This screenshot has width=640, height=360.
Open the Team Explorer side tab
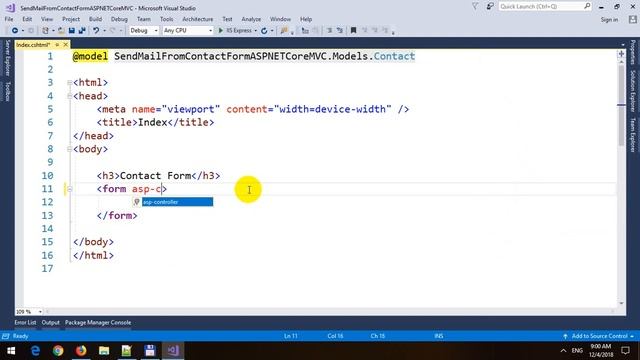[633, 135]
